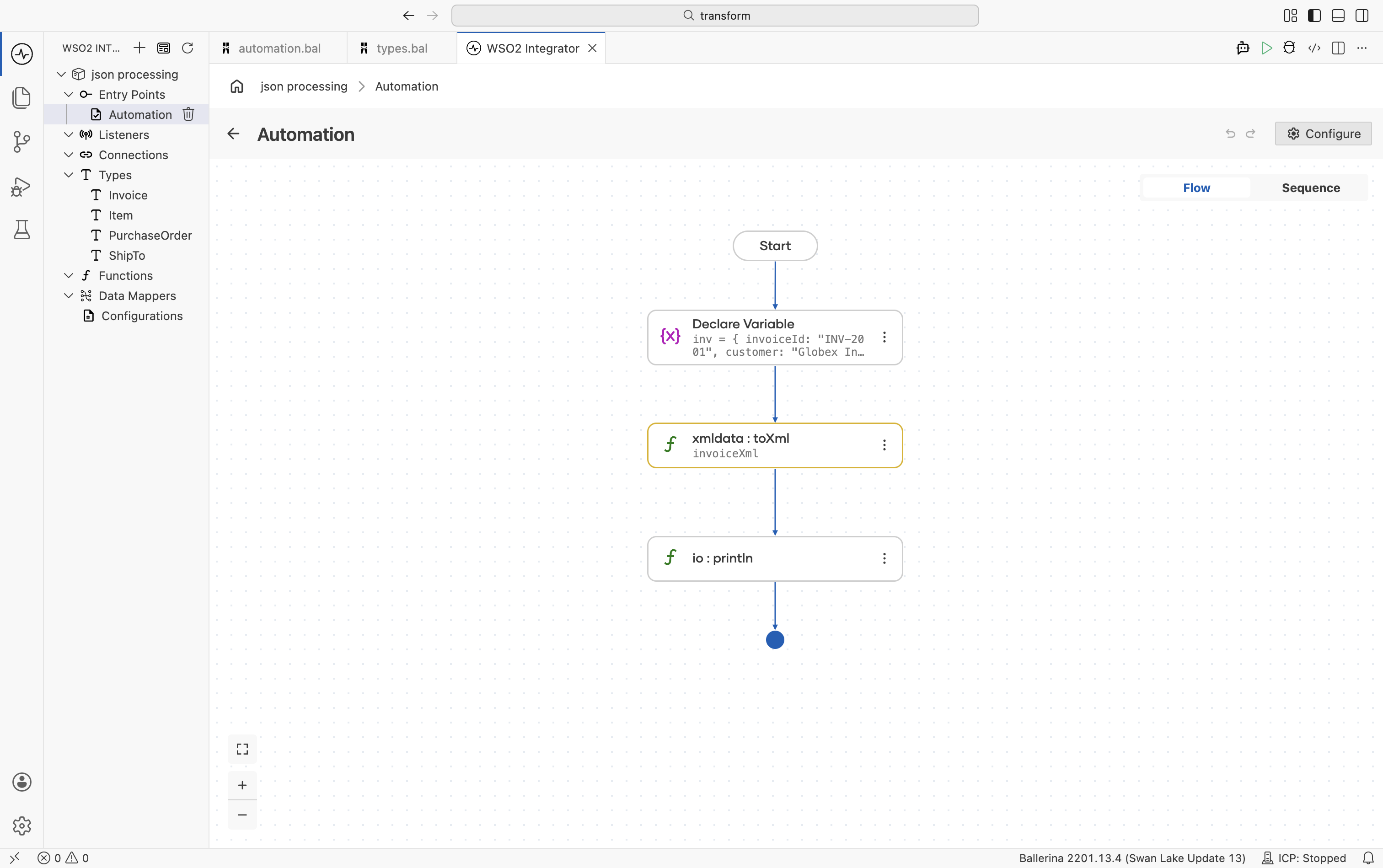
Task: Toggle the secondary side bar layout icon
Action: 1362,16
